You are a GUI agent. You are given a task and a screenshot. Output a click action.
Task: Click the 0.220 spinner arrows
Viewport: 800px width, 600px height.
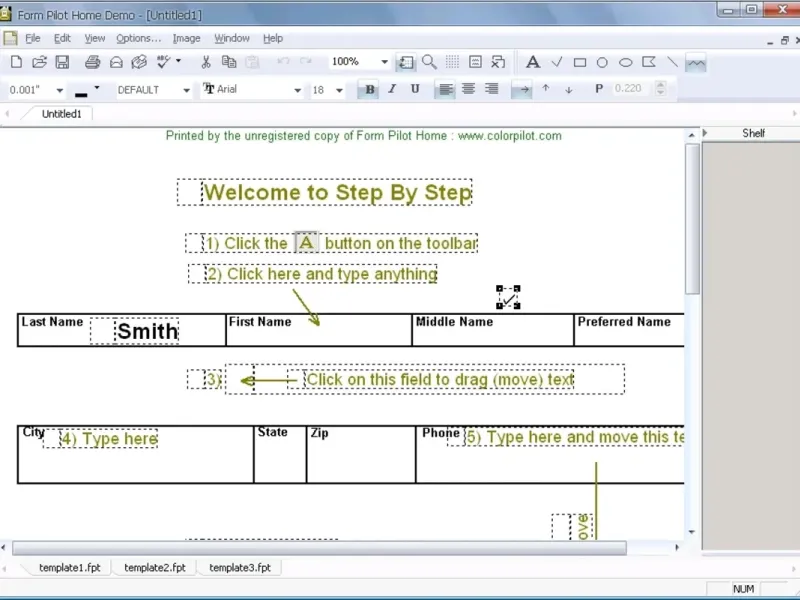(661, 89)
